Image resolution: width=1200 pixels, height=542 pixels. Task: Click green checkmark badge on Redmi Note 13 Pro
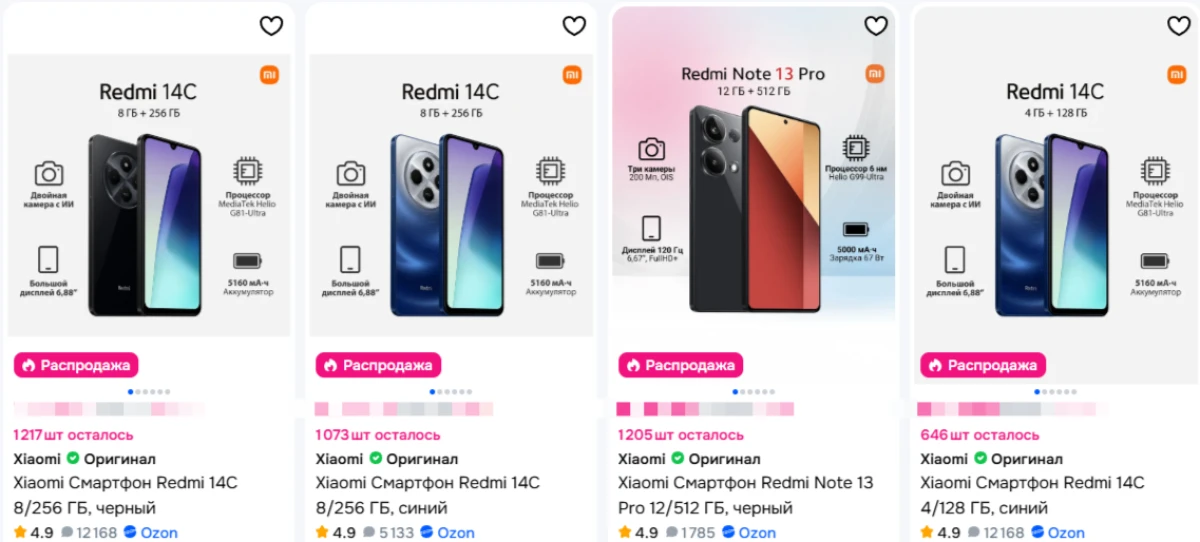[x=677, y=459]
